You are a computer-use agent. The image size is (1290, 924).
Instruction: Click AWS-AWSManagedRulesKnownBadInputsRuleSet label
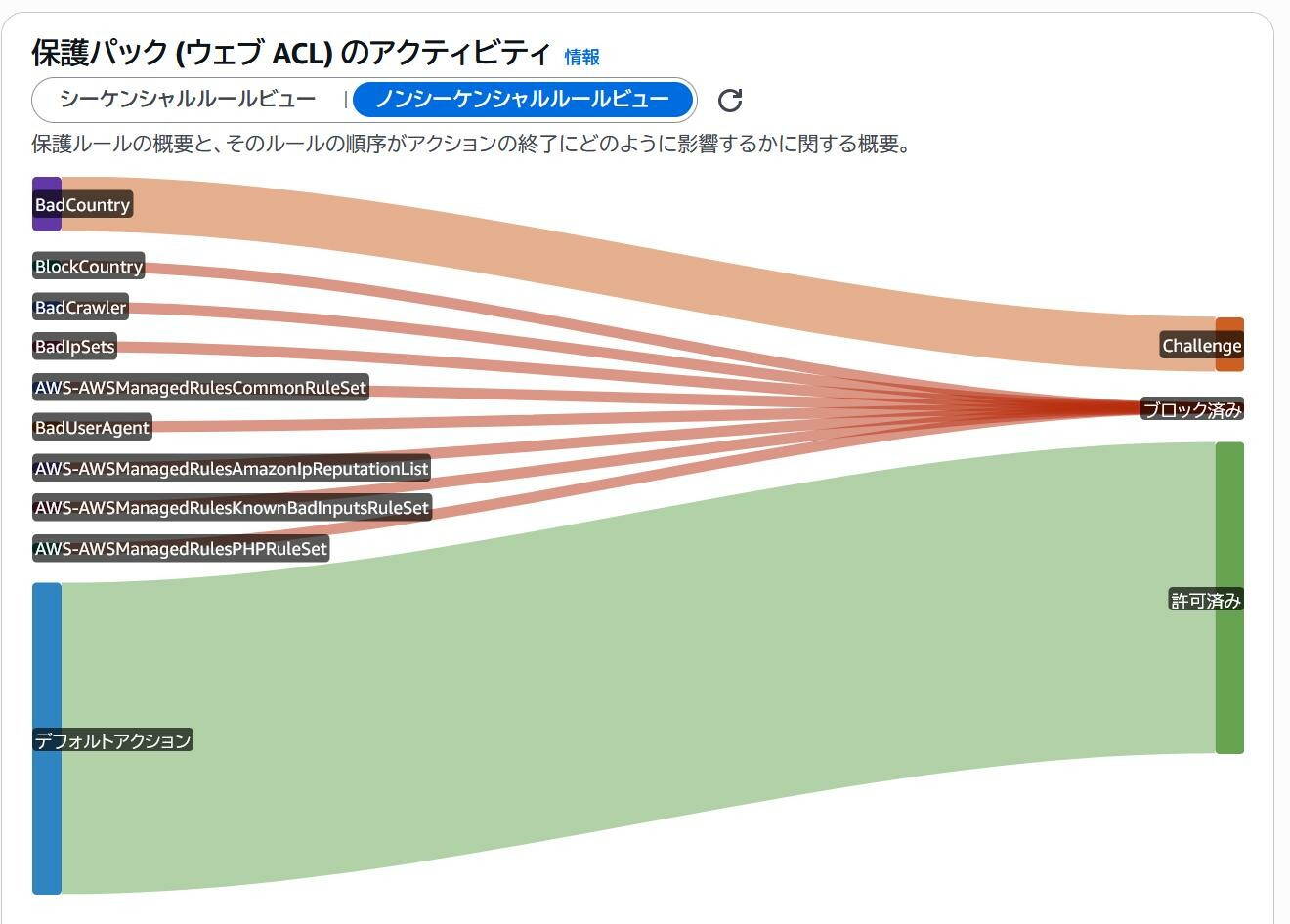coord(232,508)
